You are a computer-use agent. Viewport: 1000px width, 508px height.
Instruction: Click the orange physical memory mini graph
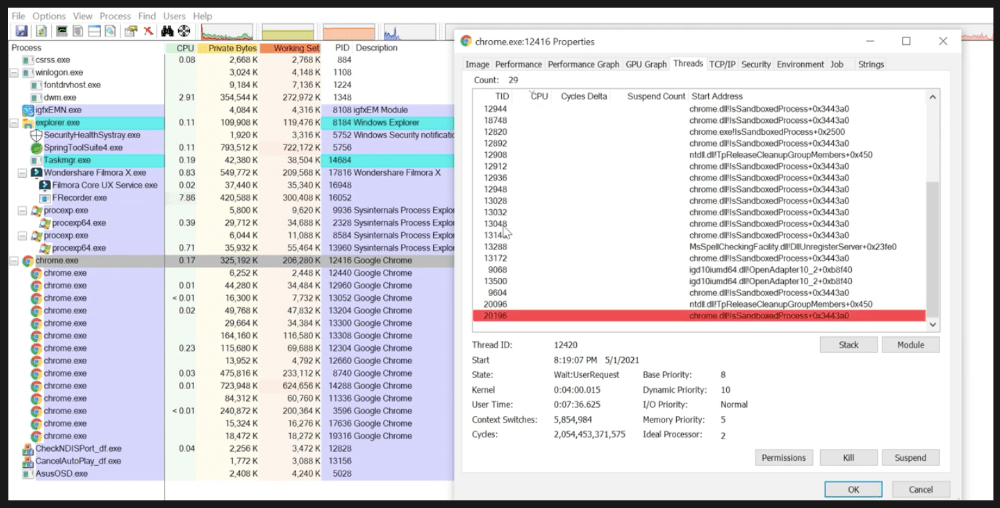pyautogui.click(x=349, y=31)
